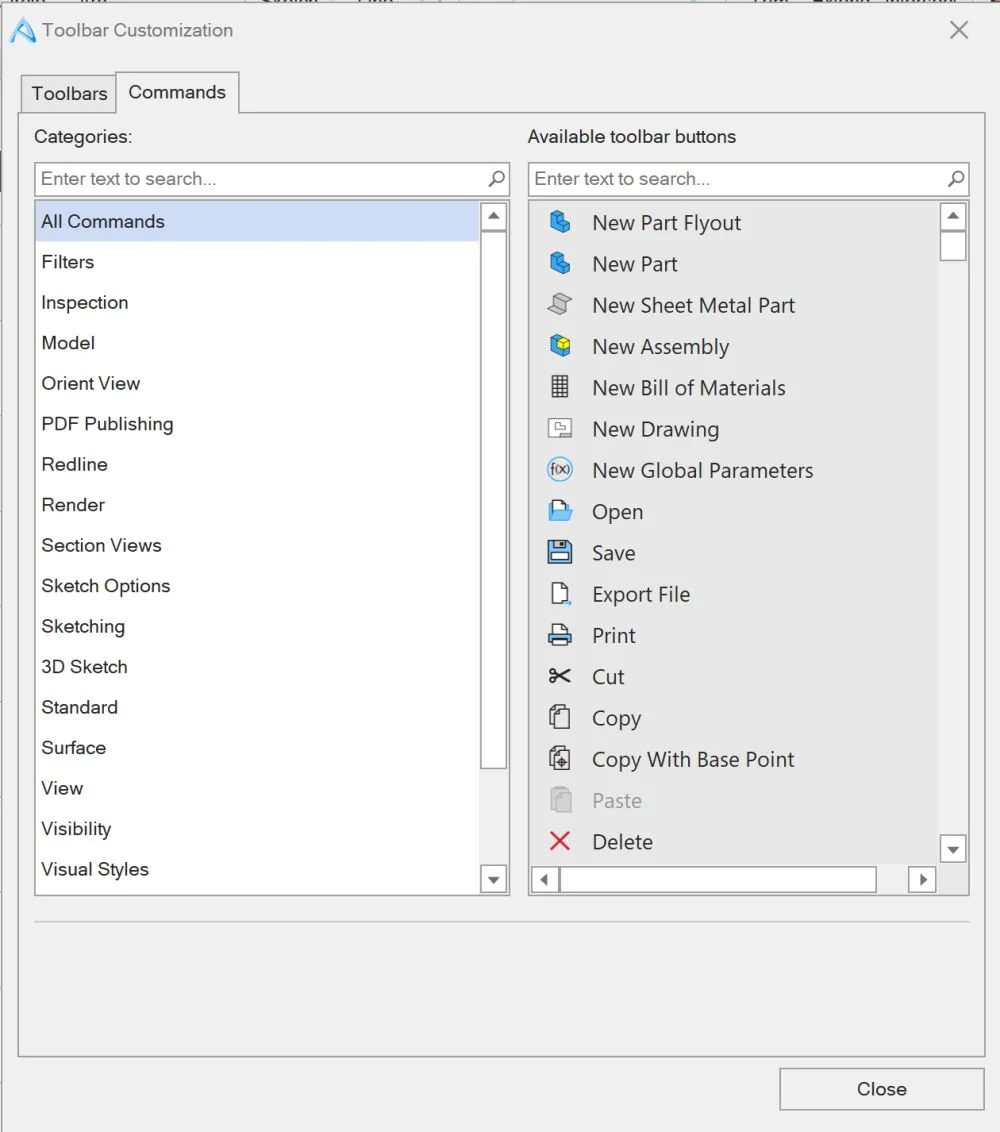The height and width of the screenshot is (1132, 1000).
Task: Select the New Sheet Metal Part icon
Action: pyautogui.click(x=560, y=305)
